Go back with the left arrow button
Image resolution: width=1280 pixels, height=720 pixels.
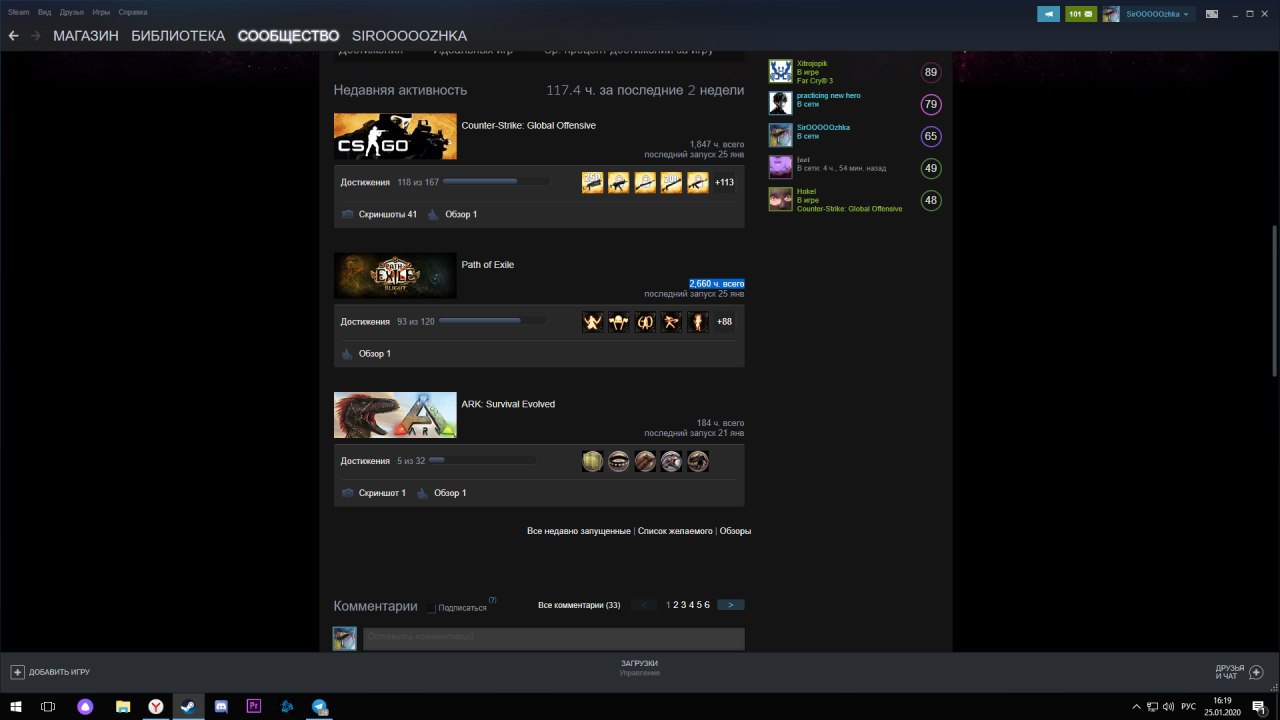coord(13,35)
